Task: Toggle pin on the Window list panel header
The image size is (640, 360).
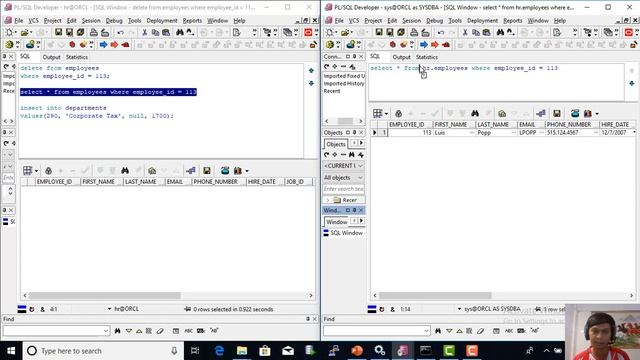Action: pos(354,210)
